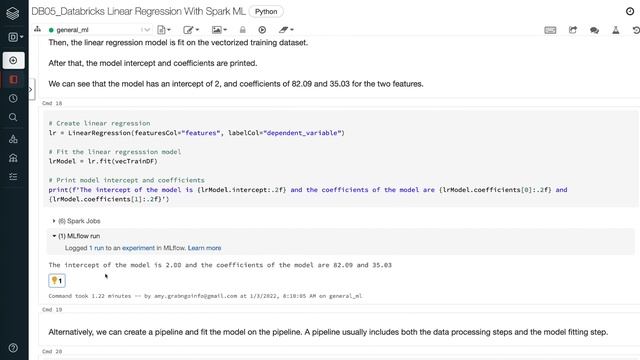The height and width of the screenshot is (360, 640).
Task: Click the paragraph about intercept of 2 and coefficients
Action: coord(236,84)
